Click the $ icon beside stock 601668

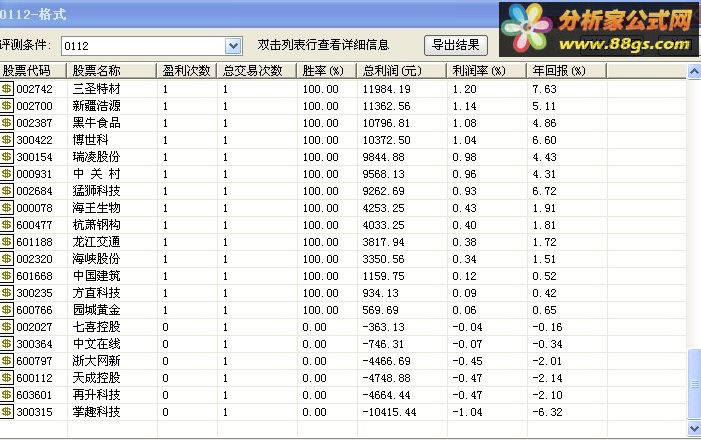(7, 275)
